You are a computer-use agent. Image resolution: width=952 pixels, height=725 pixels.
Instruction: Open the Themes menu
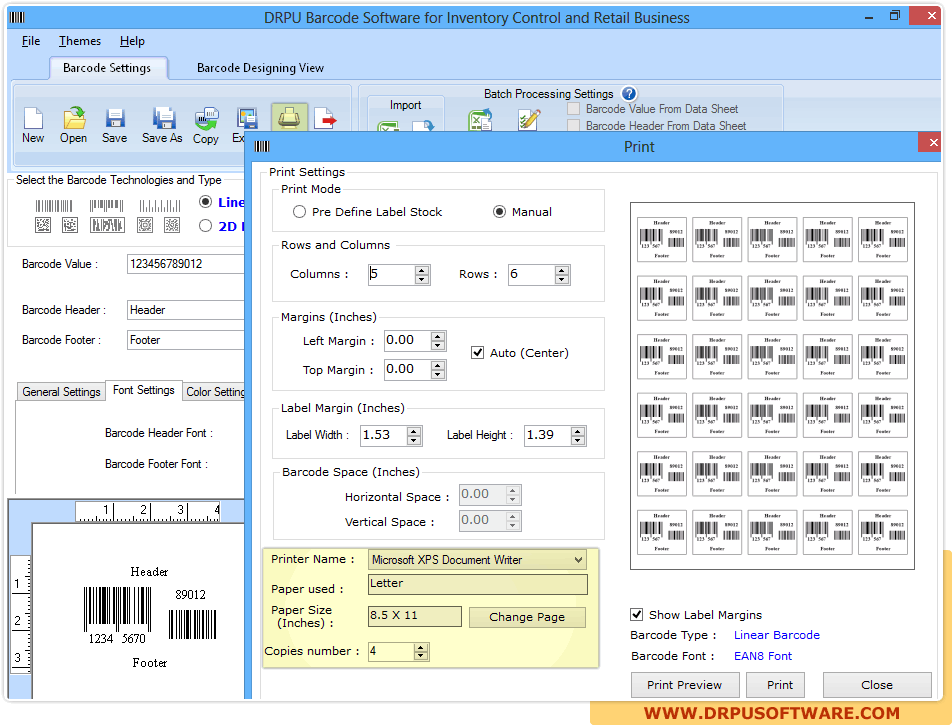coord(80,41)
